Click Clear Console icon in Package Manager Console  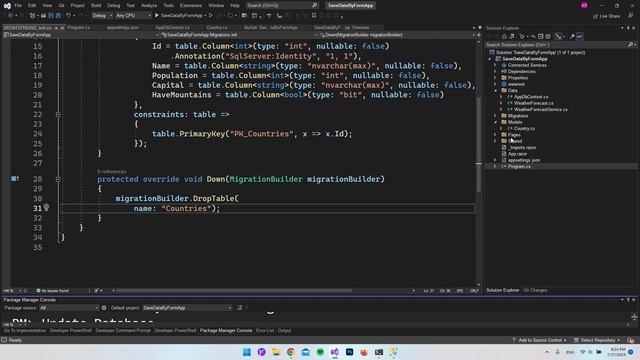240,308
